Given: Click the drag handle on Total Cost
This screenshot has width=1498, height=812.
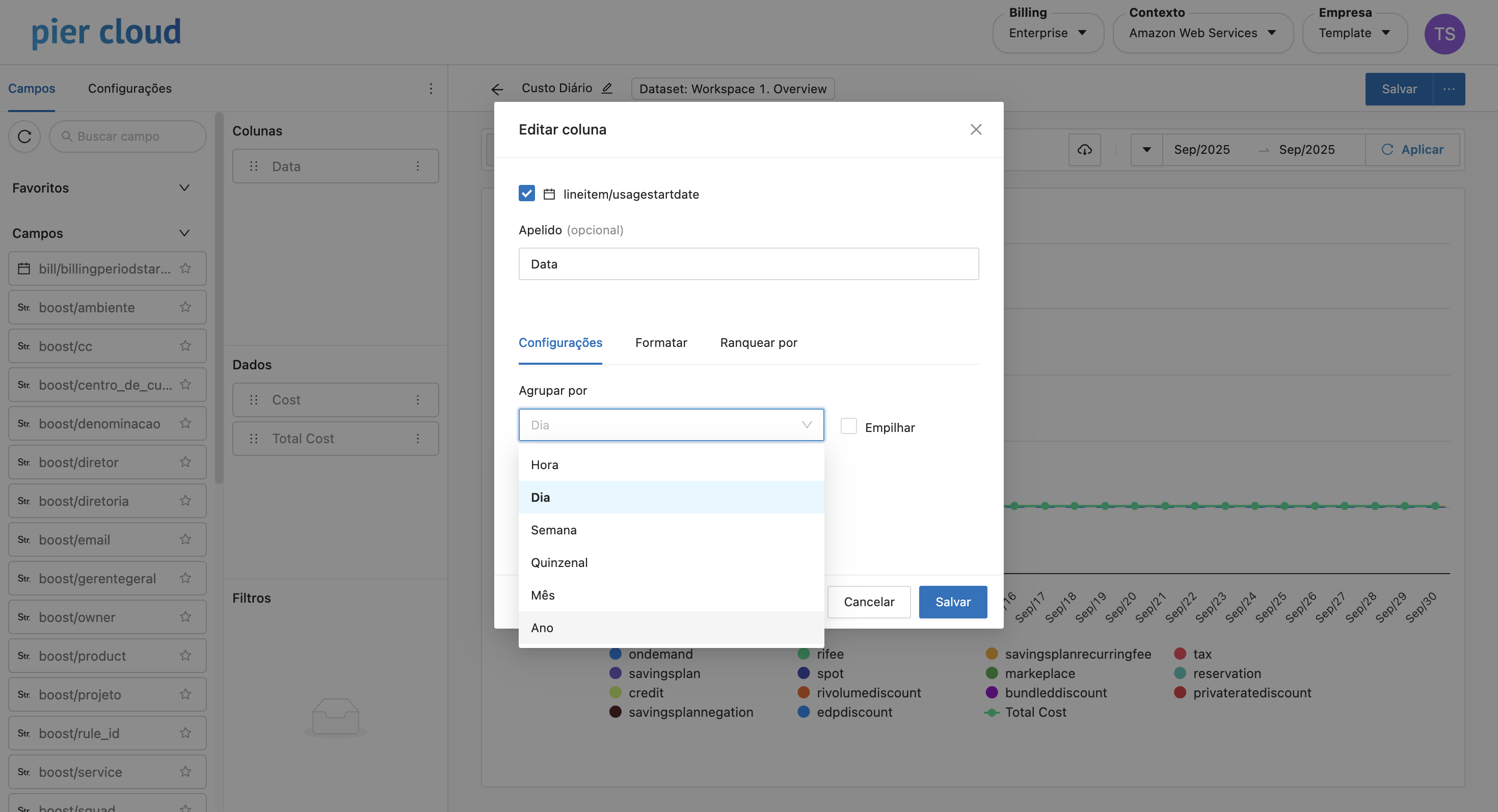Looking at the screenshot, I should point(254,439).
